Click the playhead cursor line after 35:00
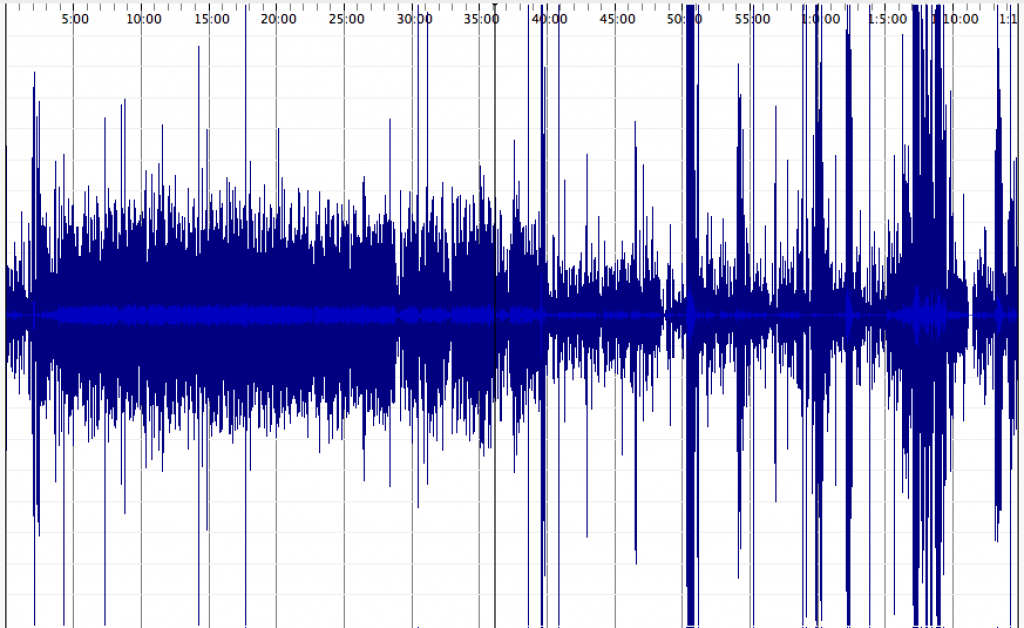 (x=495, y=313)
